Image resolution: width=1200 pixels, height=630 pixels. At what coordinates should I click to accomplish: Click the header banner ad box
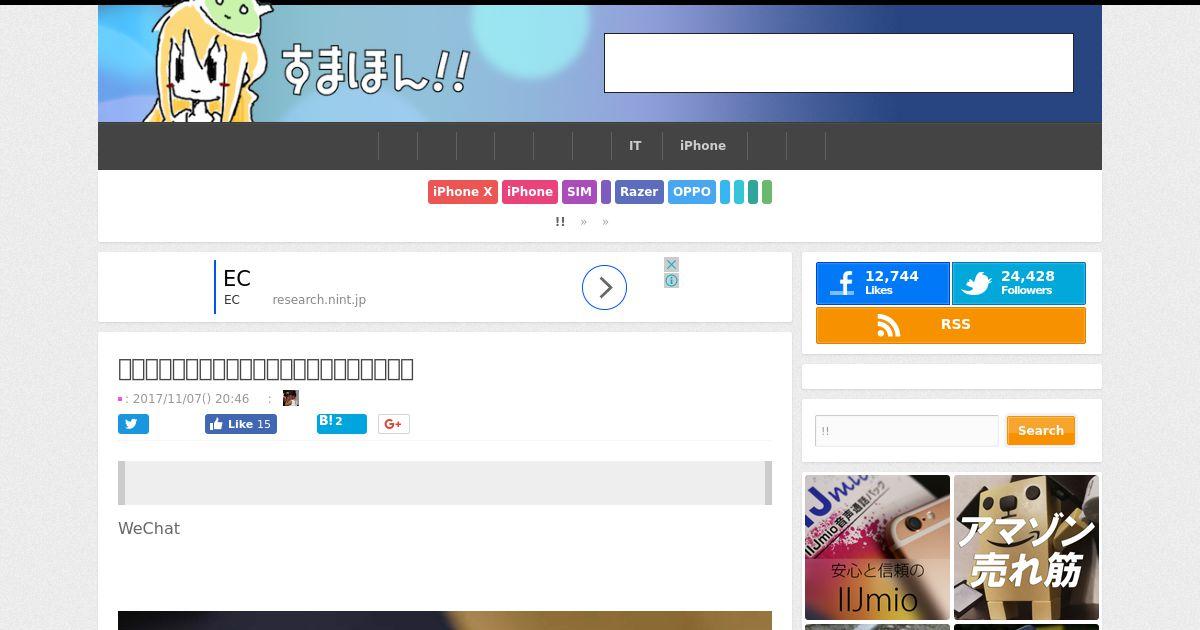(839, 63)
